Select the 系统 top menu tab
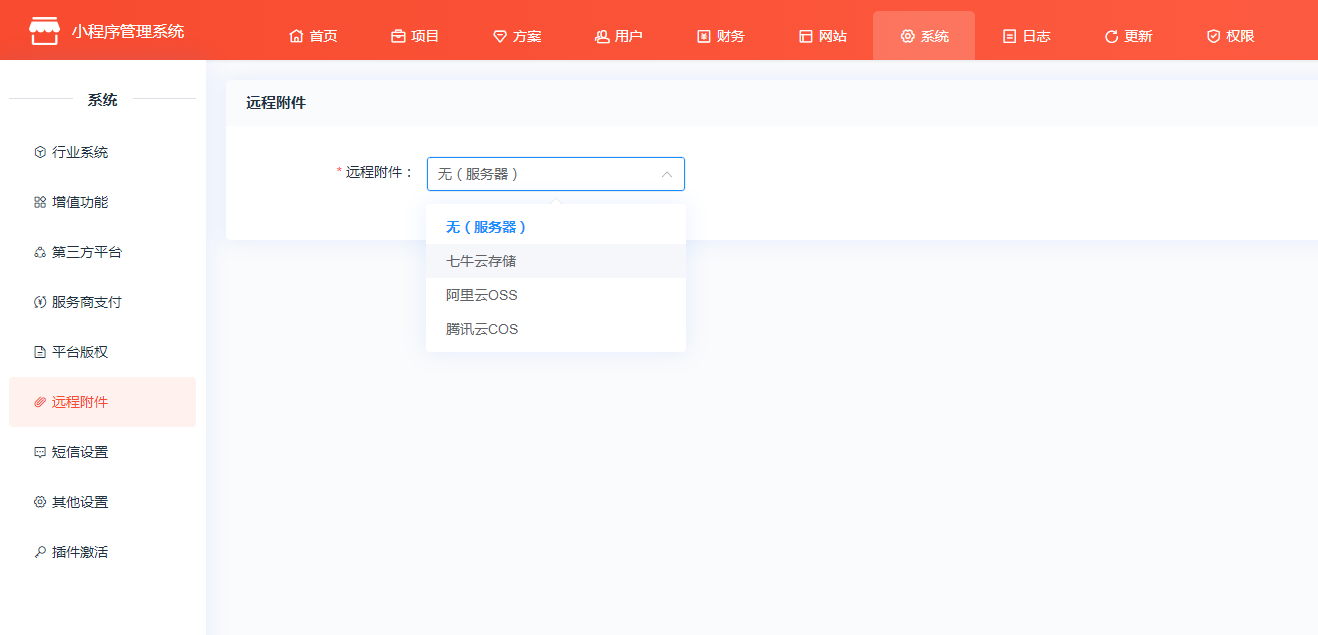Viewport: 1318px width, 635px height. coord(924,36)
